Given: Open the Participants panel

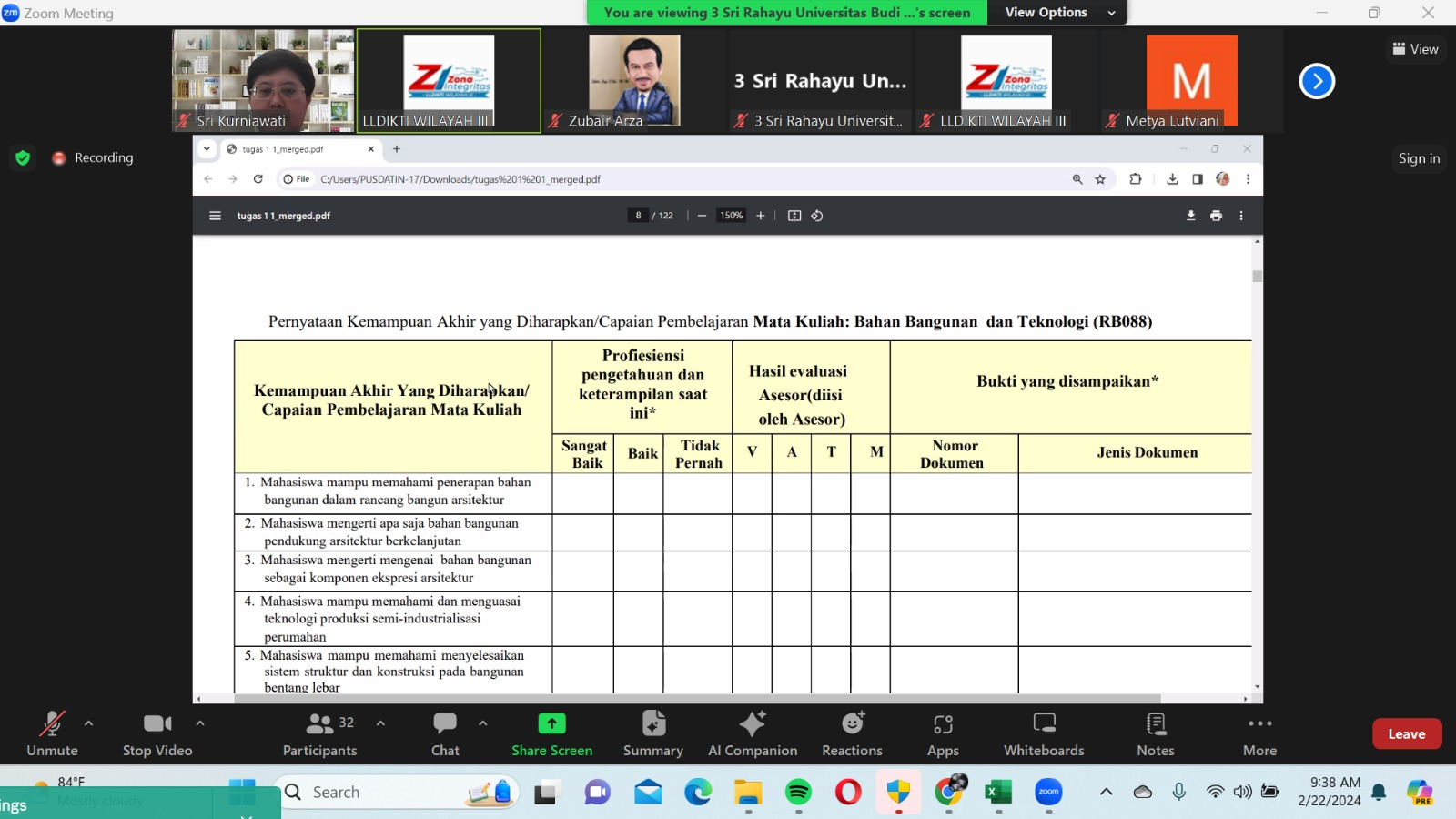Looking at the screenshot, I should click(319, 733).
